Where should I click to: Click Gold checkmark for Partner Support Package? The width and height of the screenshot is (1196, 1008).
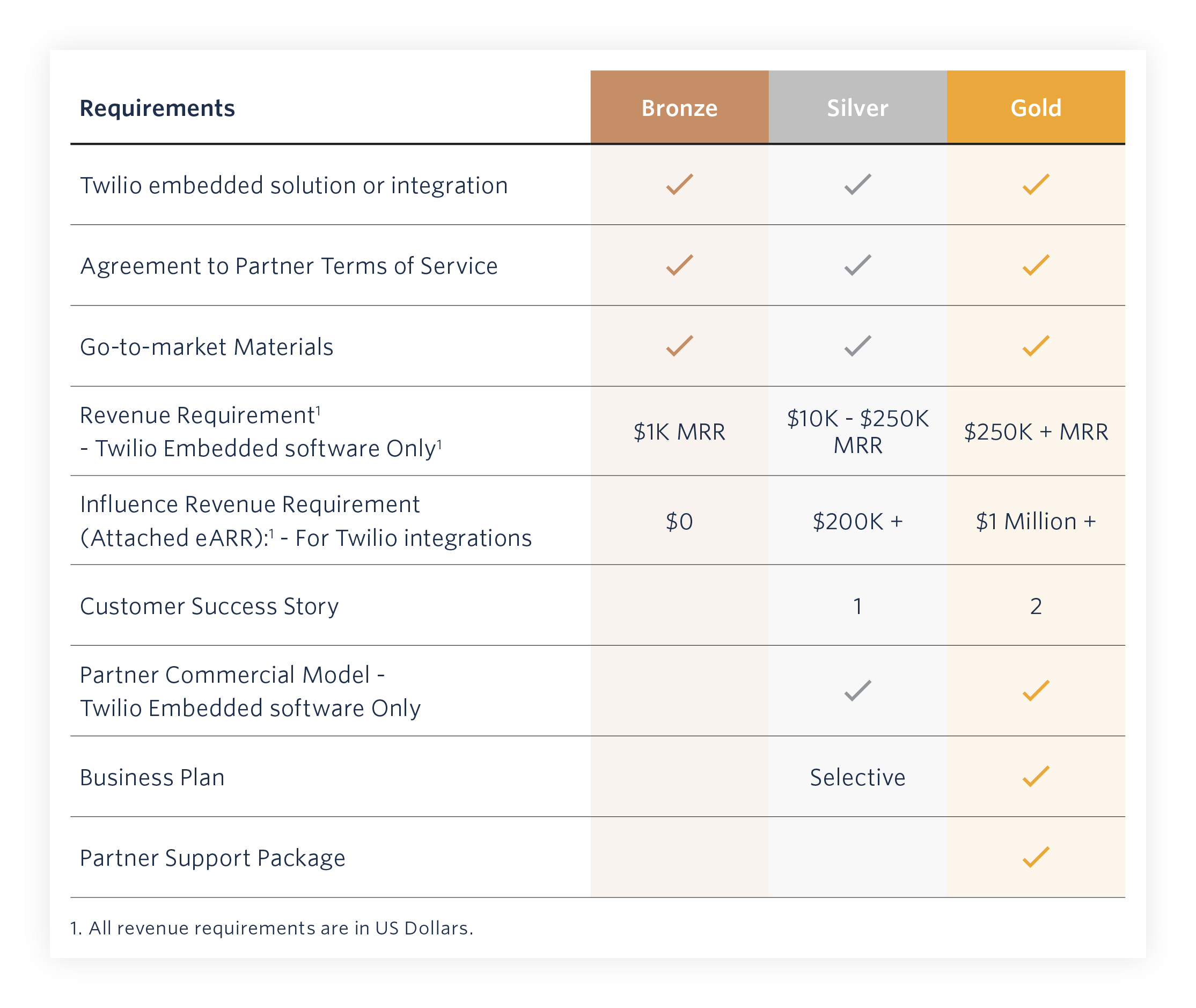1036,857
